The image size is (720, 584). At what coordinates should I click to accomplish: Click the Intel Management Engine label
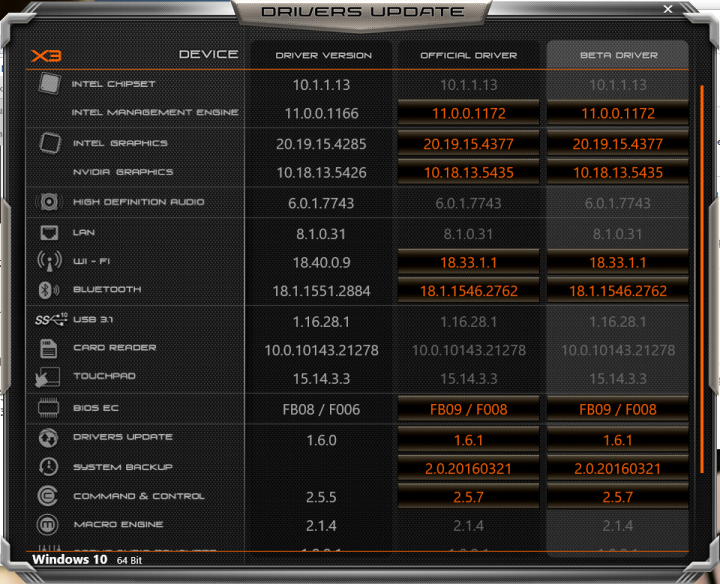click(155, 112)
